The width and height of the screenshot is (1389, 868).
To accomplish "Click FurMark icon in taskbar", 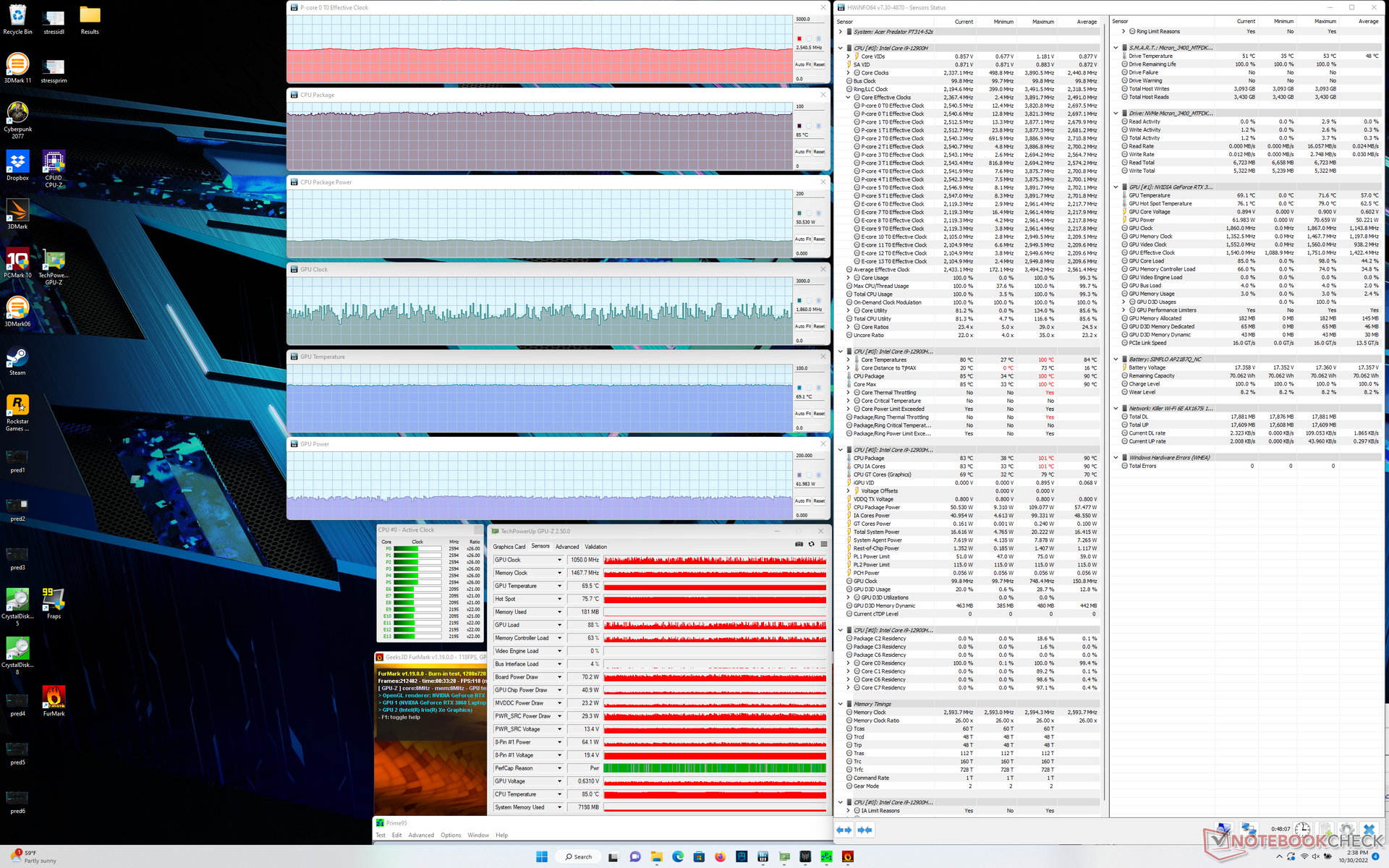I will click(x=847, y=856).
